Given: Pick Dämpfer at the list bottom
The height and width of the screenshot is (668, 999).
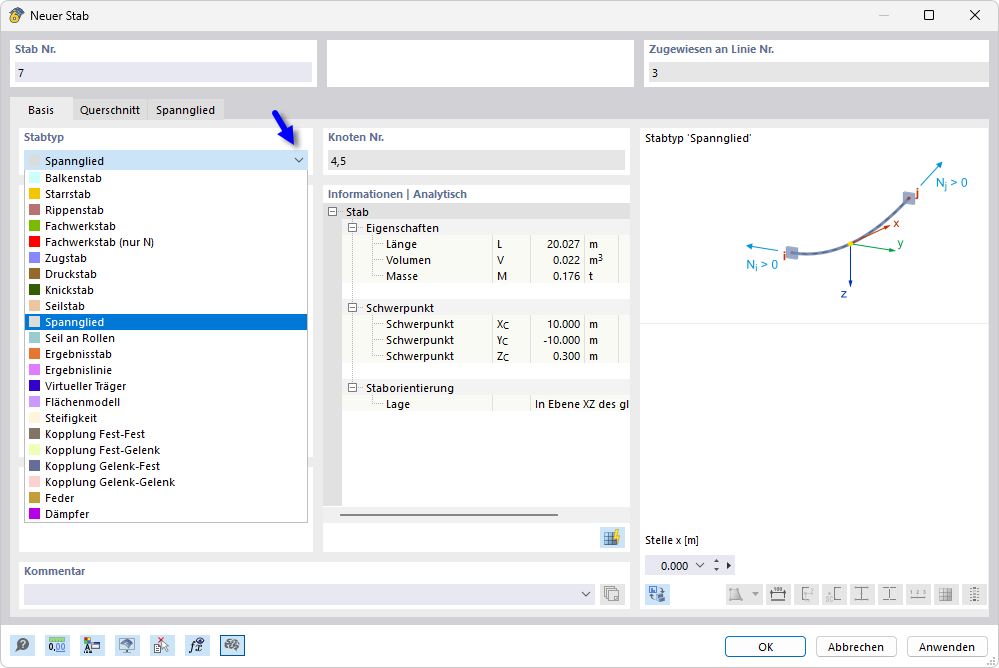Looking at the screenshot, I should point(166,514).
